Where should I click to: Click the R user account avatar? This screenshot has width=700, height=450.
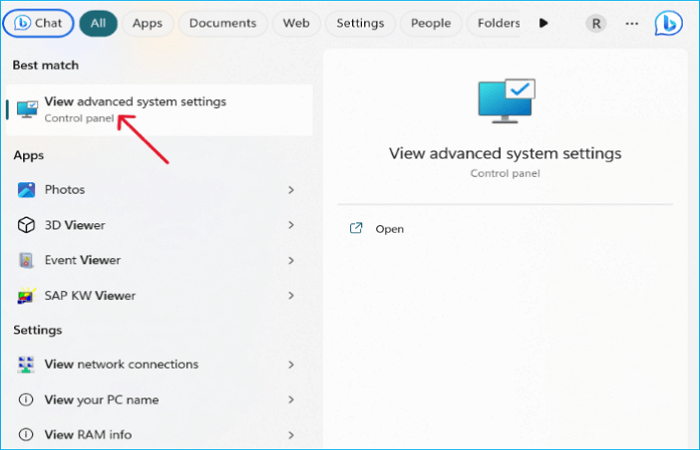[596, 22]
